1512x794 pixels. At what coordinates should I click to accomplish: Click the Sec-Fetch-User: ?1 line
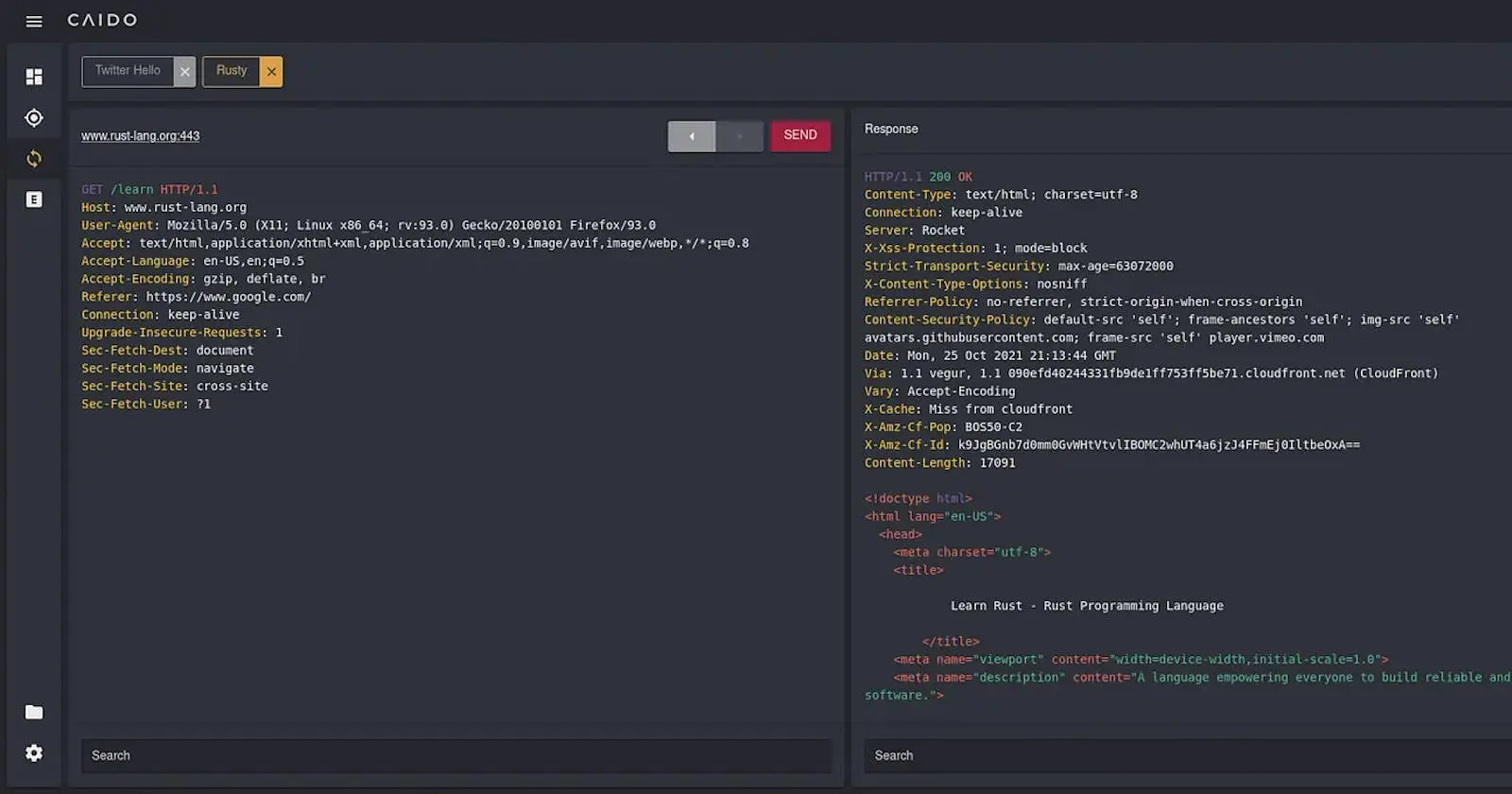pyautogui.click(x=146, y=406)
